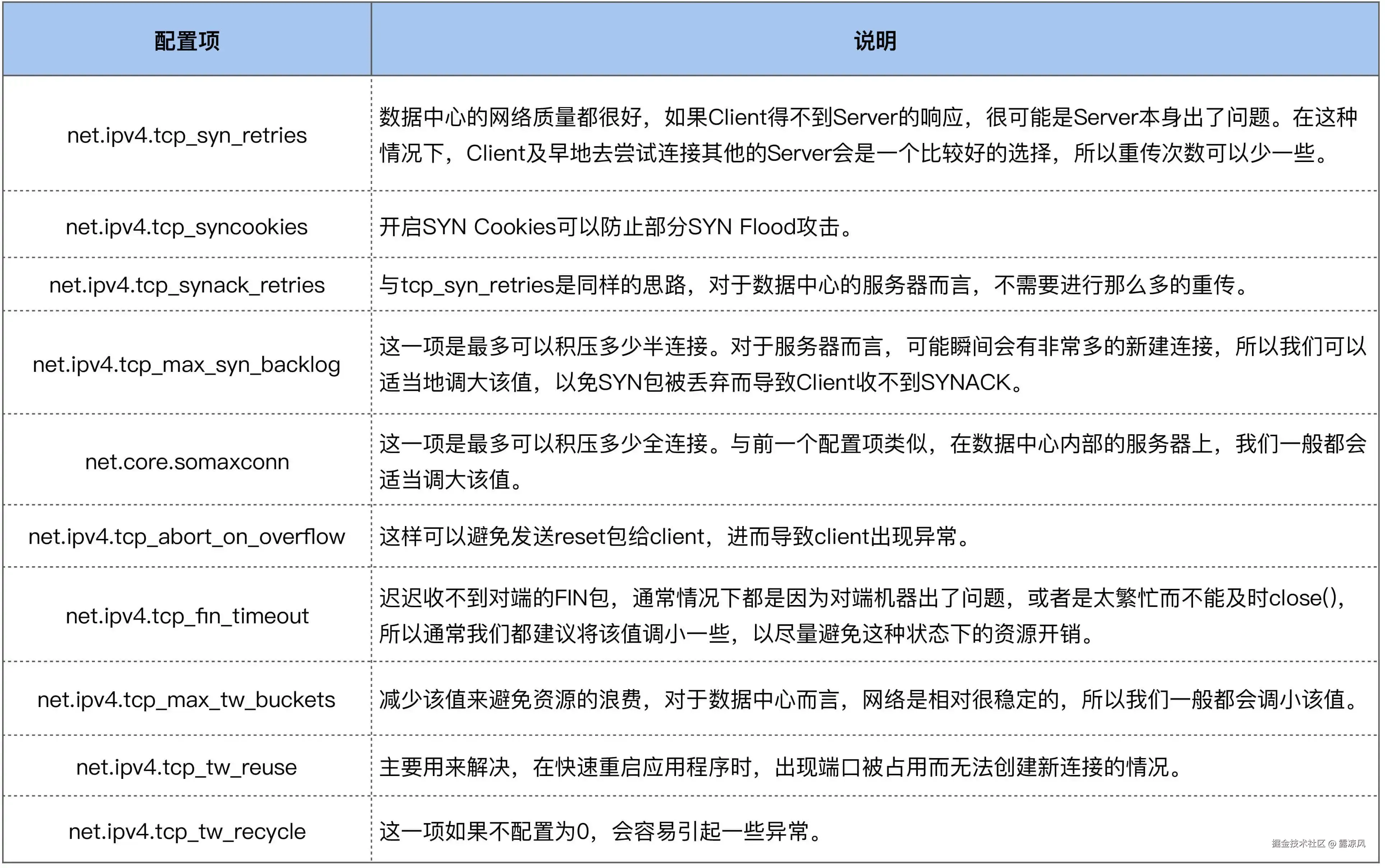Viewport: 1385px width, 868px height.
Task: Click the SYN Cookies description text
Action: (x=617, y=227)
